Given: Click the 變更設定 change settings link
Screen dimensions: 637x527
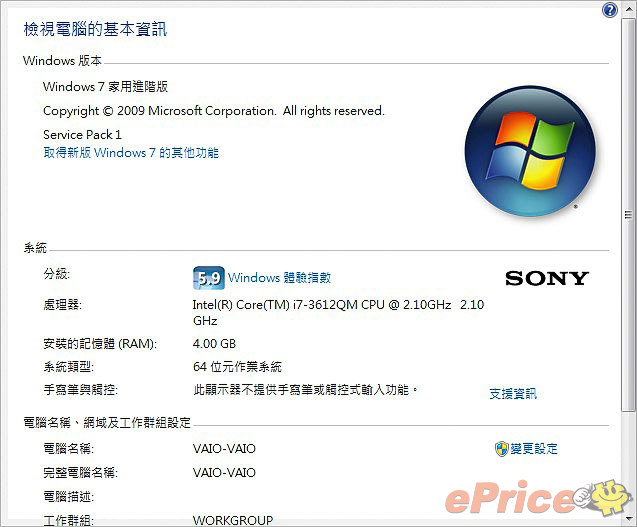Looking at the screenshot, I should [534, 449].
